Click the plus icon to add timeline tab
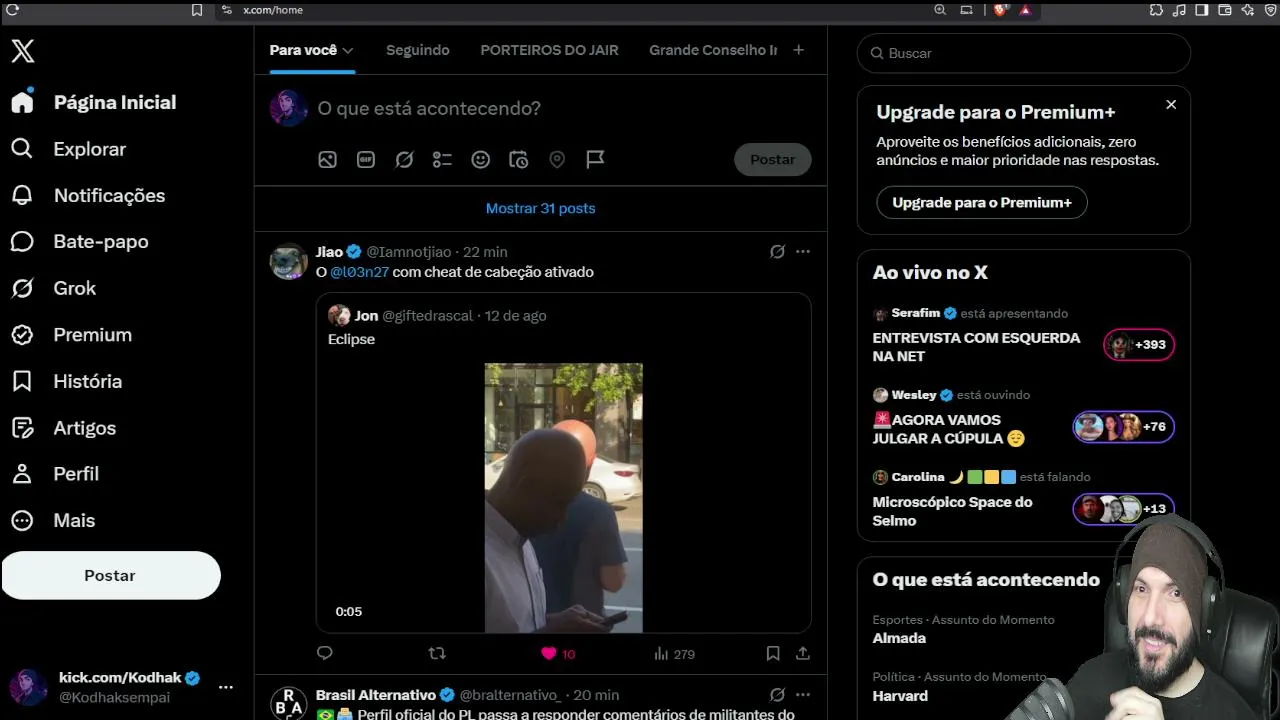Viewport: 1280px width, 720px height. coord(798,50)
